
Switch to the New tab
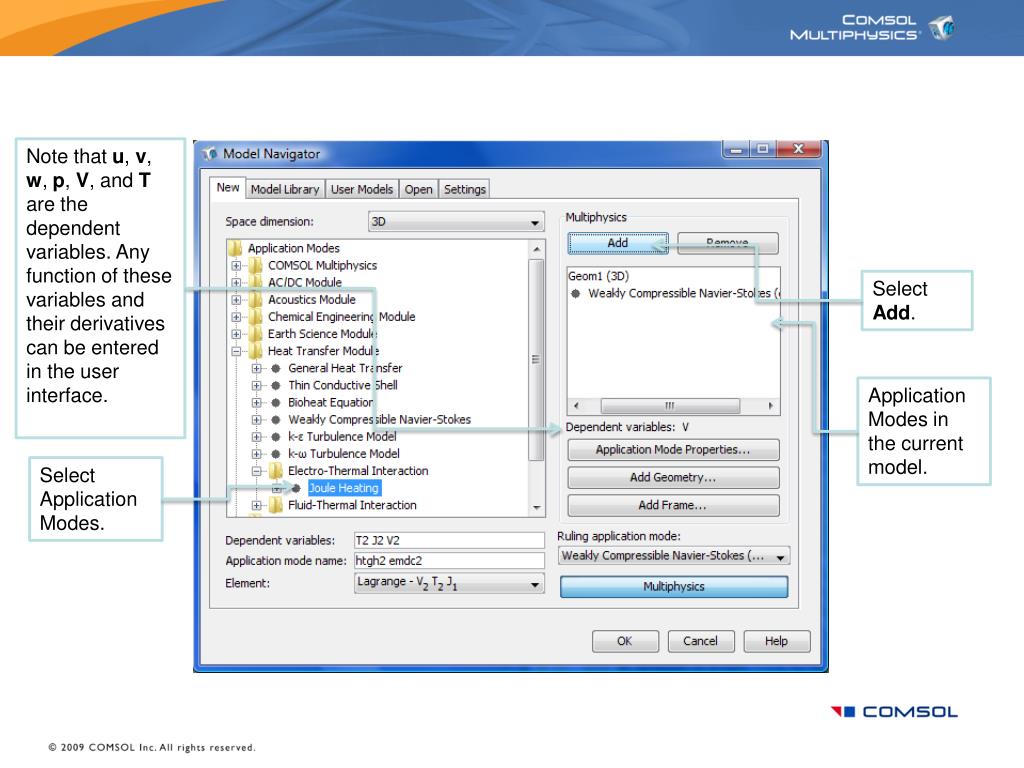[228, 187]
